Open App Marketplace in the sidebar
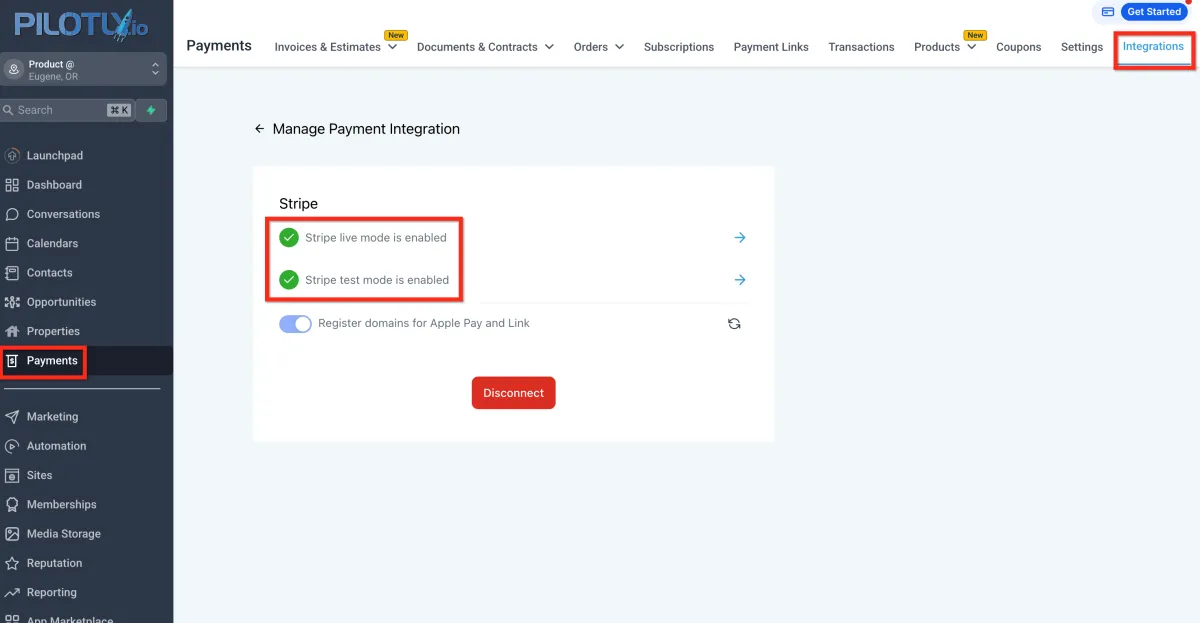1200x623 pixels. pyautogui.click(x=70, y=619)
